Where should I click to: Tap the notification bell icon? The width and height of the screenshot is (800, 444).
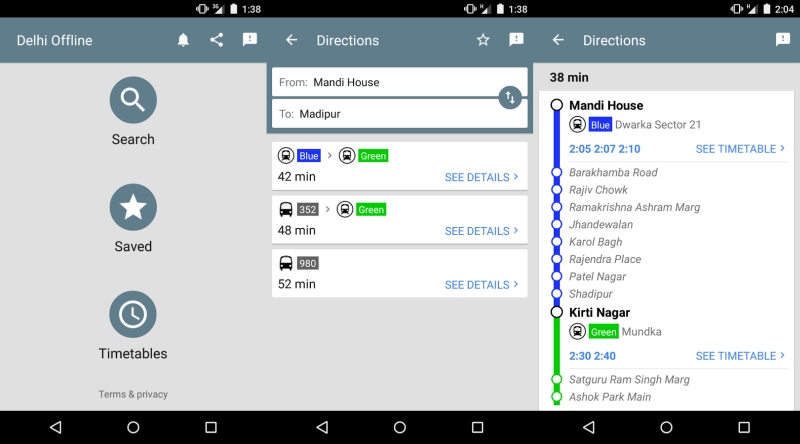coord(183,40)
